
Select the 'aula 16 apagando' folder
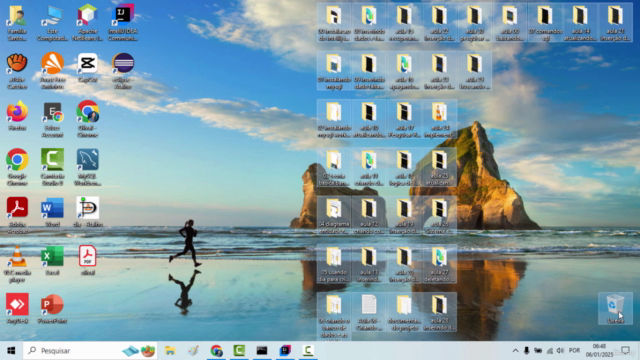click(404, 71)
